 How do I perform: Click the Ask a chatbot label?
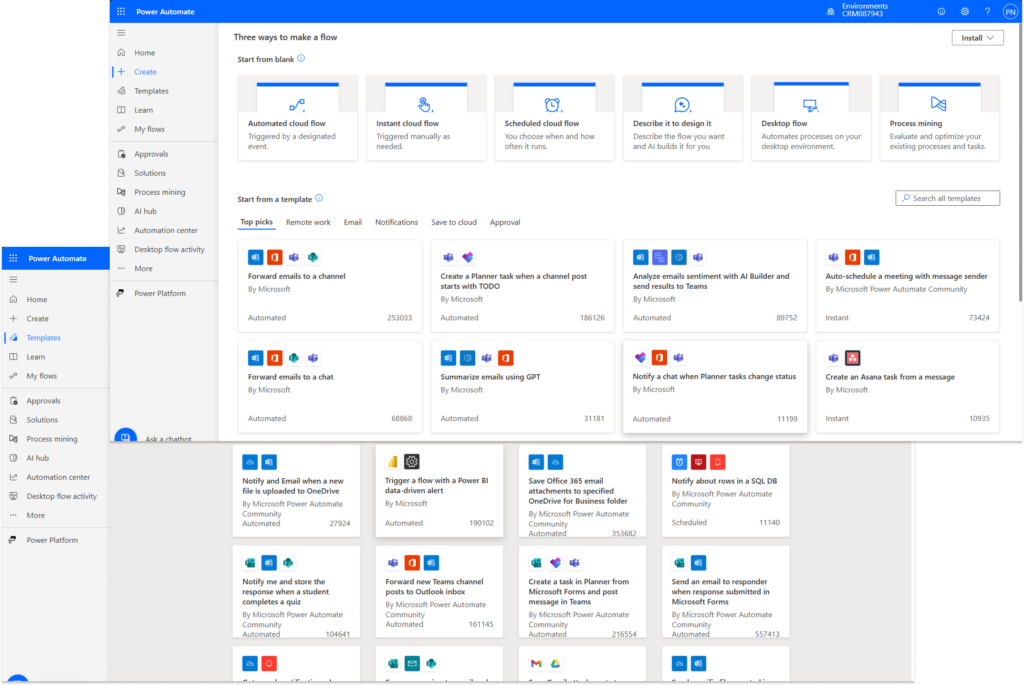point(168,439)
